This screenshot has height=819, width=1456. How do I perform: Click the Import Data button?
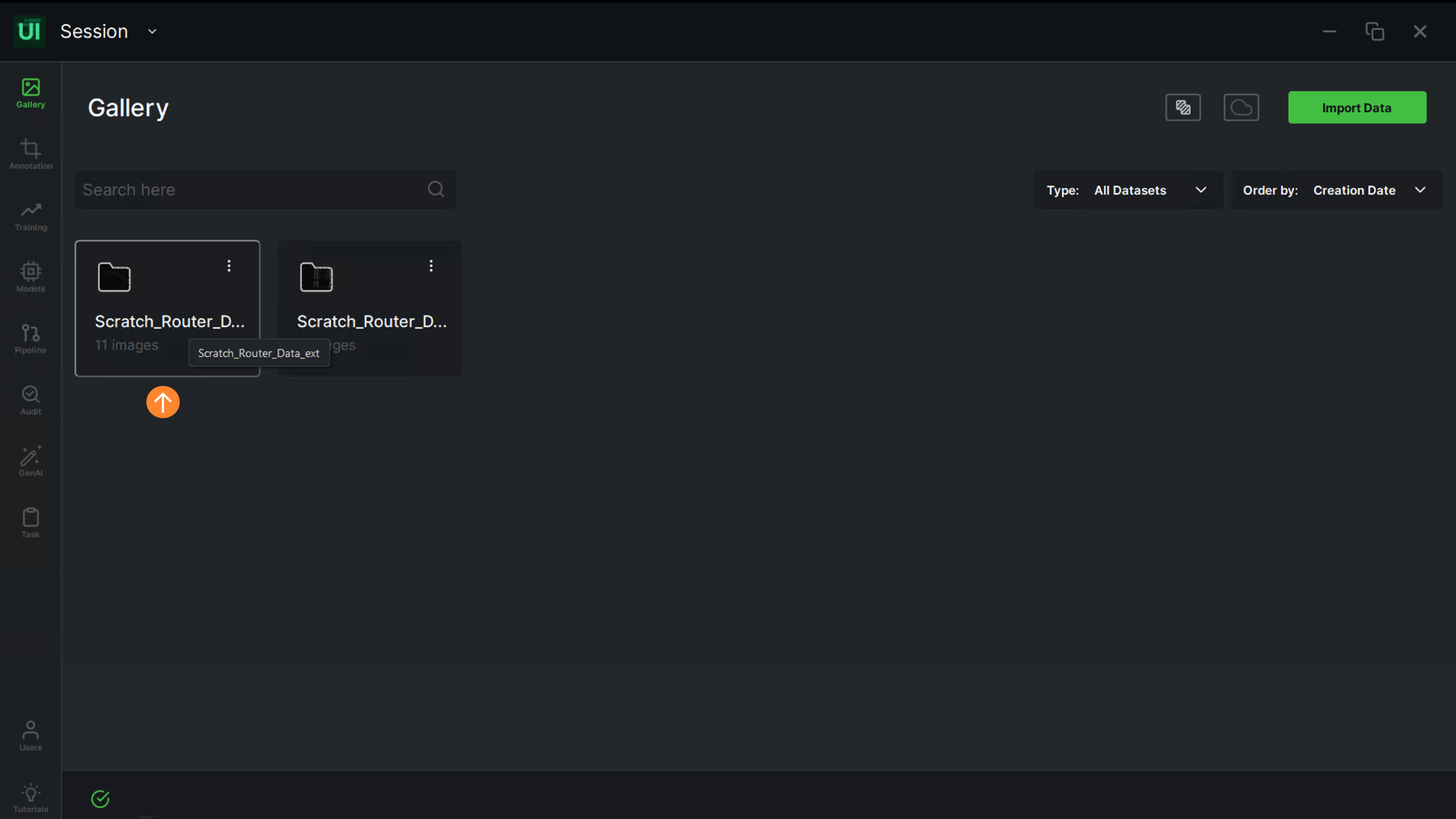click(1356, 107)
